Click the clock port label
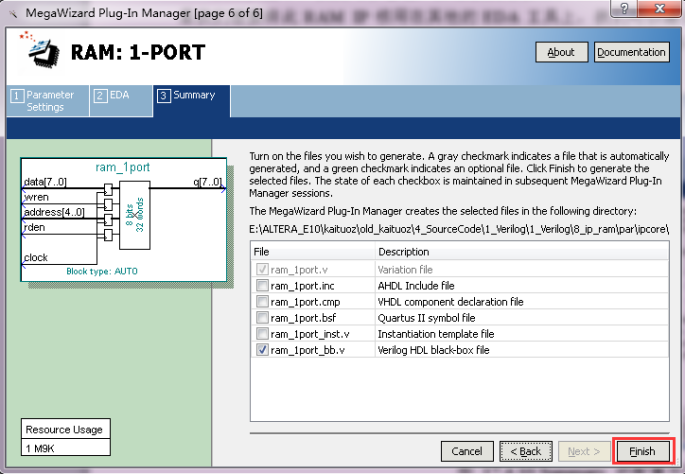This screenshot has width=685, height=474. point(36,257)
